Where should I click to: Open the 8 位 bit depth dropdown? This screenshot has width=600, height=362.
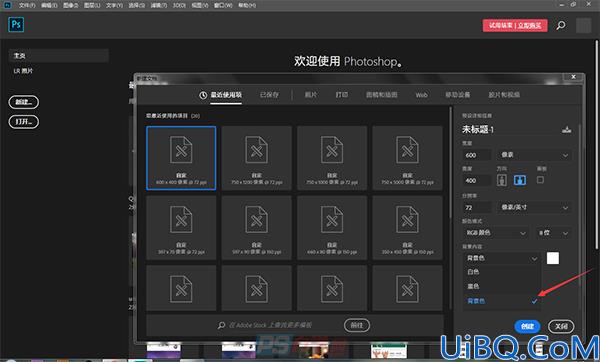(553, 233)
